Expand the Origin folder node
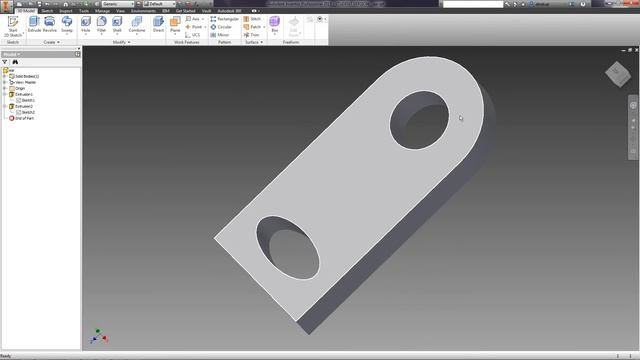 (5, 88)
